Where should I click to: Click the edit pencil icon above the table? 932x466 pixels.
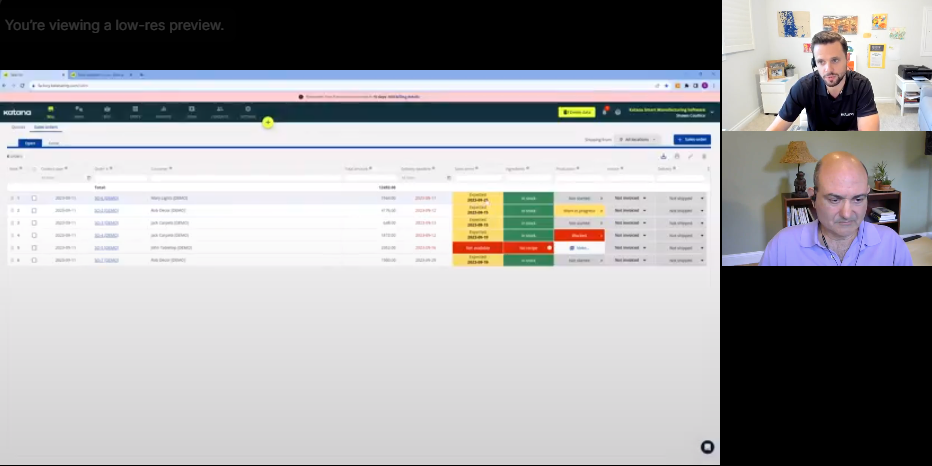coord(691,156)
